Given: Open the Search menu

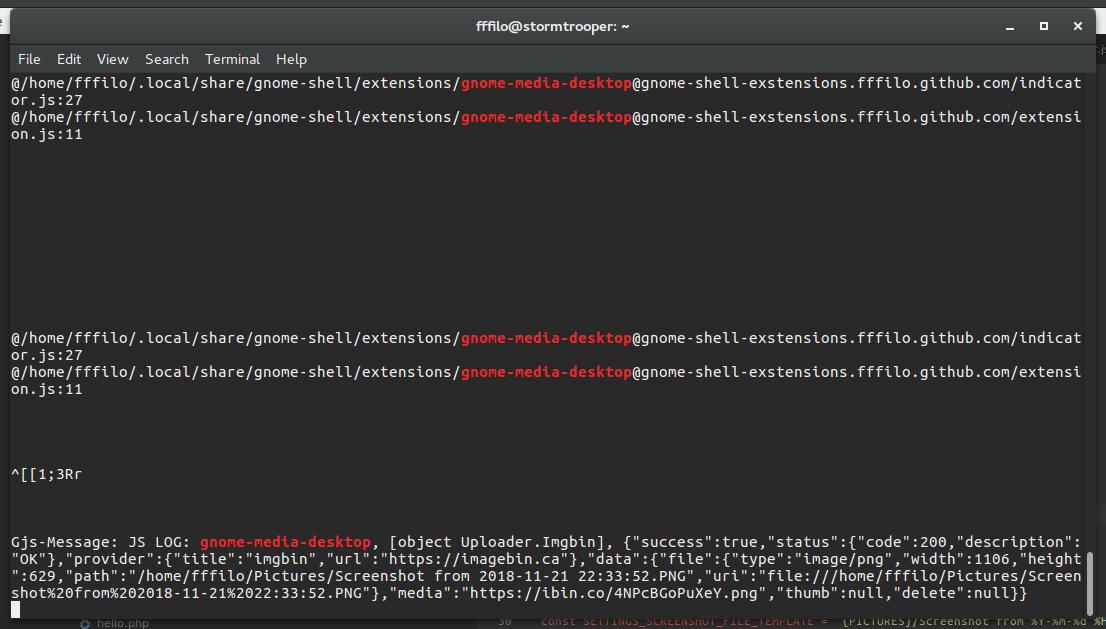Looking at the screenshot, I should tap(166, 59).
